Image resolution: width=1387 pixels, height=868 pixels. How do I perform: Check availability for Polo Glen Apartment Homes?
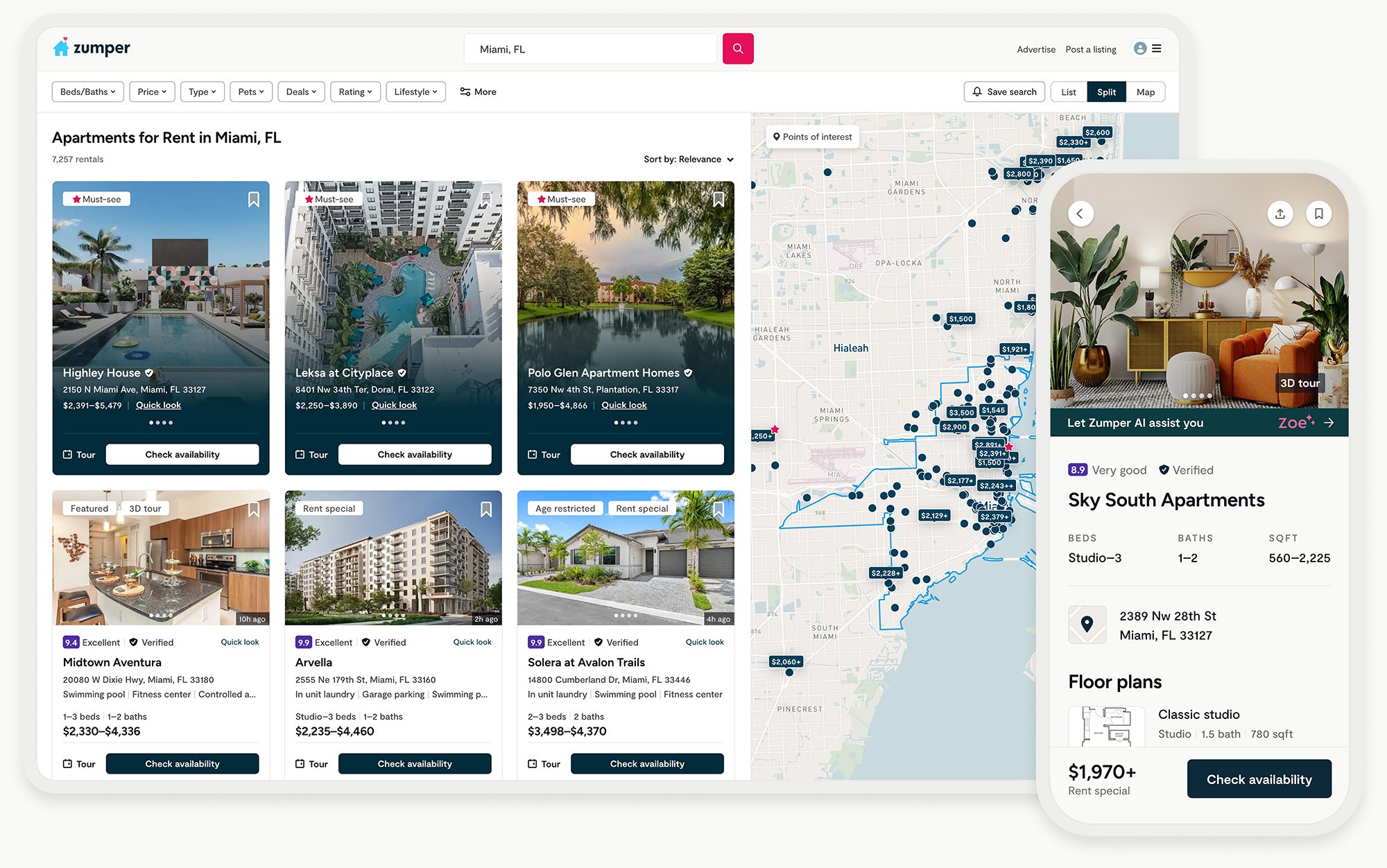(647, 455)
